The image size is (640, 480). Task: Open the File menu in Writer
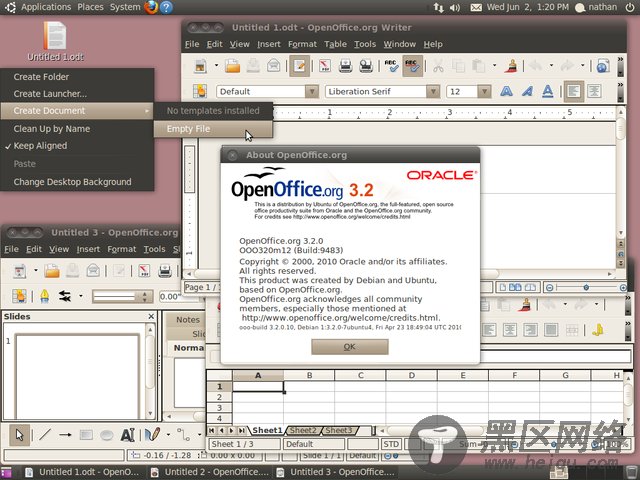coord(192,44)
